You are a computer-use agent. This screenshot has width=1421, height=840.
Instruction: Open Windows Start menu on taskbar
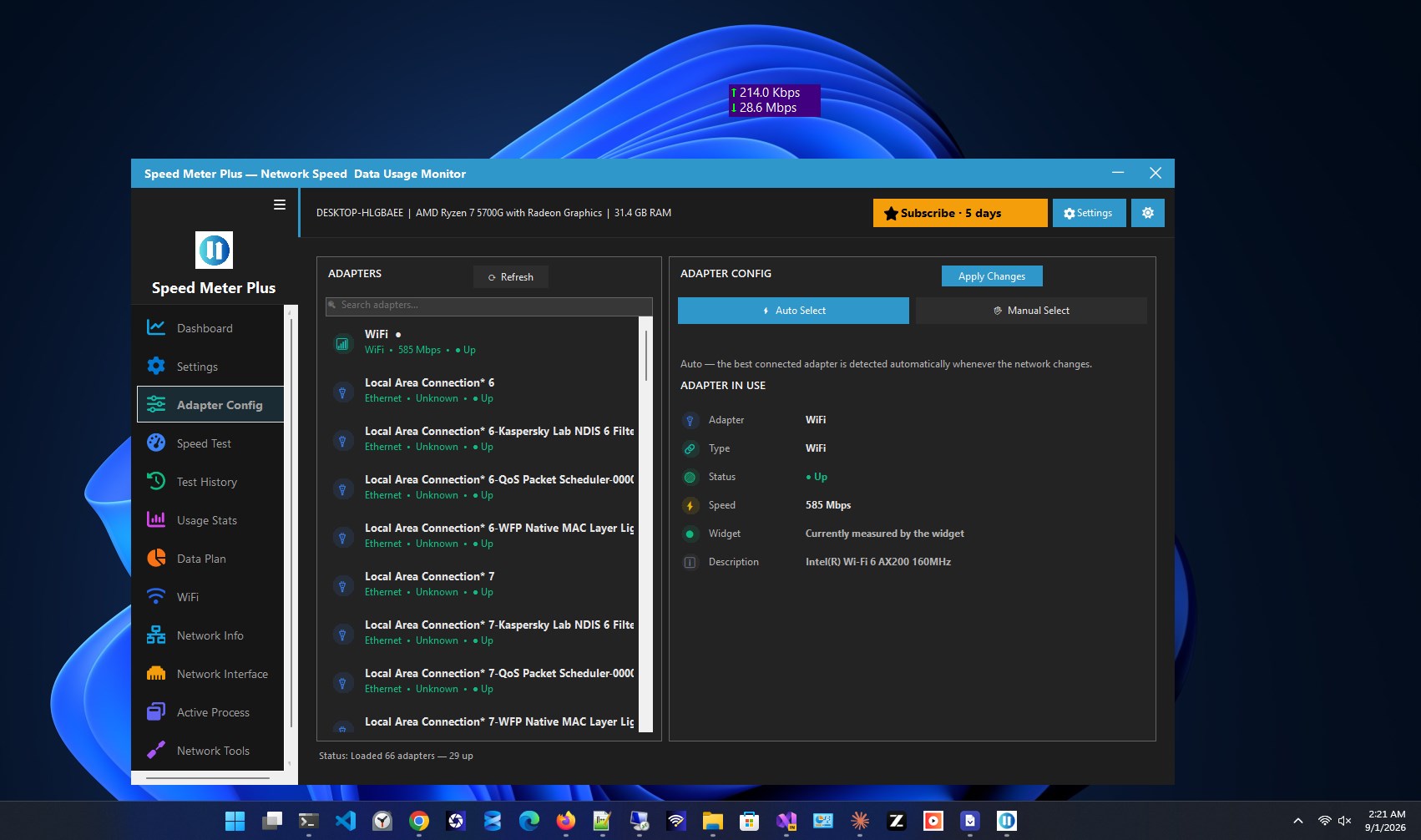(x=235, y=821)
